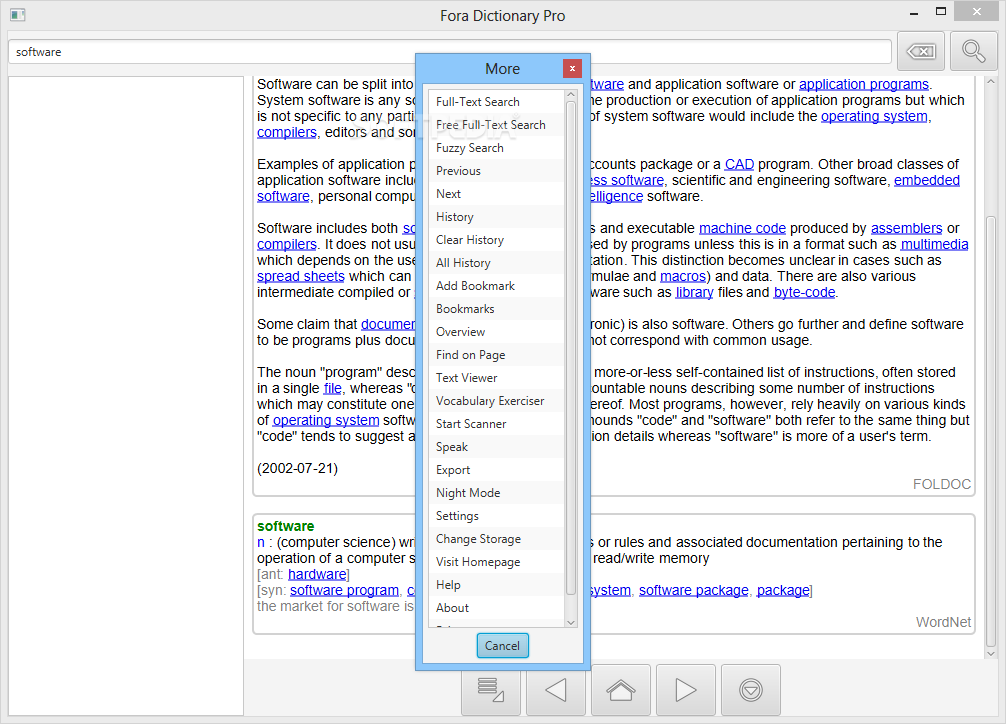Image resolution: width=1006 pixels, height=724 pixels.
Task: Click the Cancel button
Action: [502, 646]
